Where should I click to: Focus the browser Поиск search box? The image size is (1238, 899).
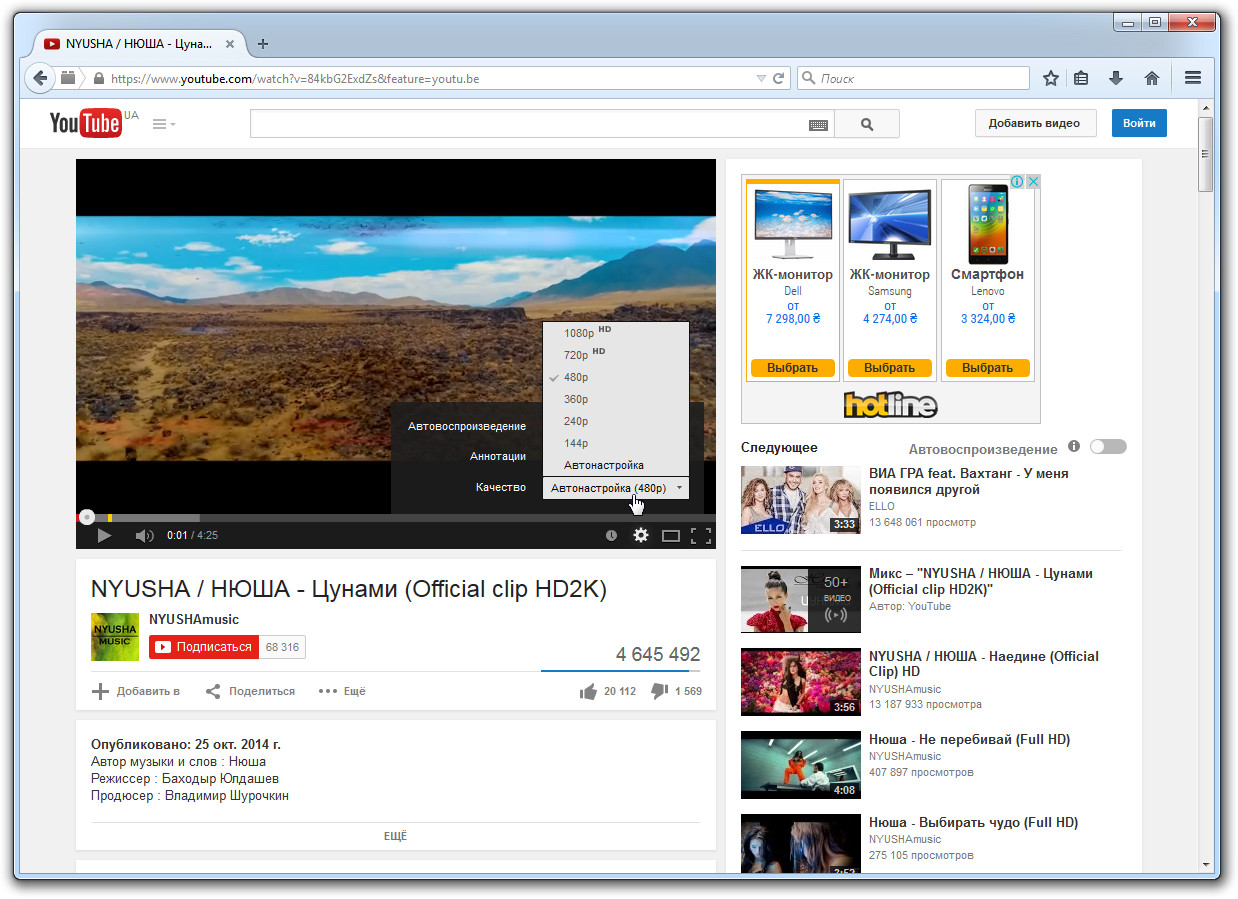(913, 78)
